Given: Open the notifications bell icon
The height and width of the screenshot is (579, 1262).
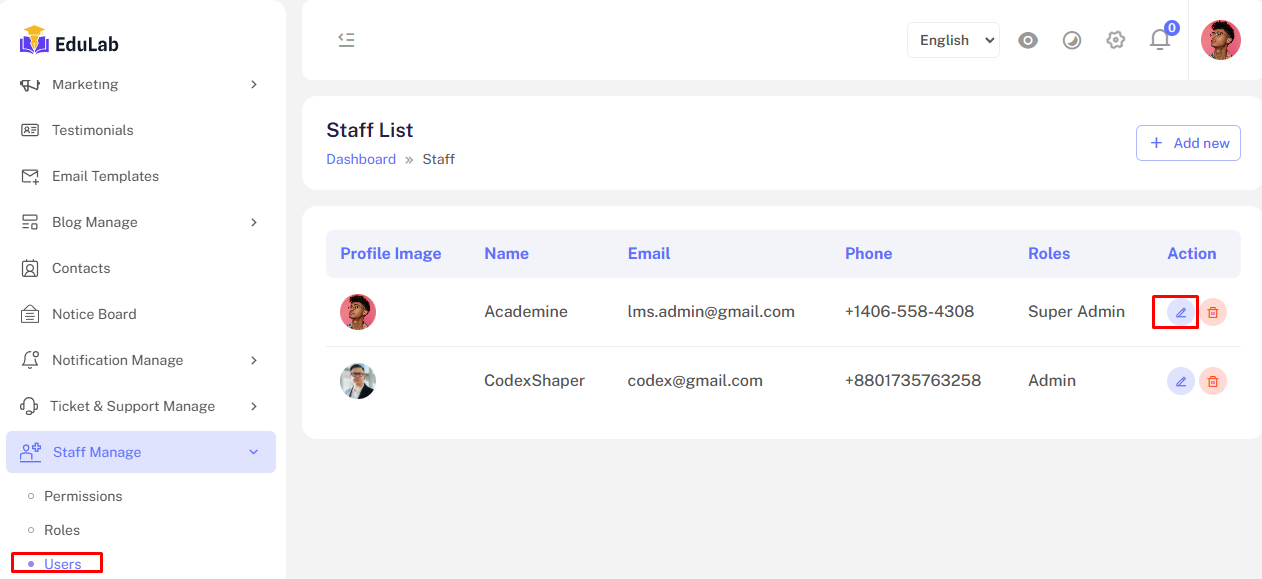Looking at the screenshot, I should click(x=1159, y=40).
